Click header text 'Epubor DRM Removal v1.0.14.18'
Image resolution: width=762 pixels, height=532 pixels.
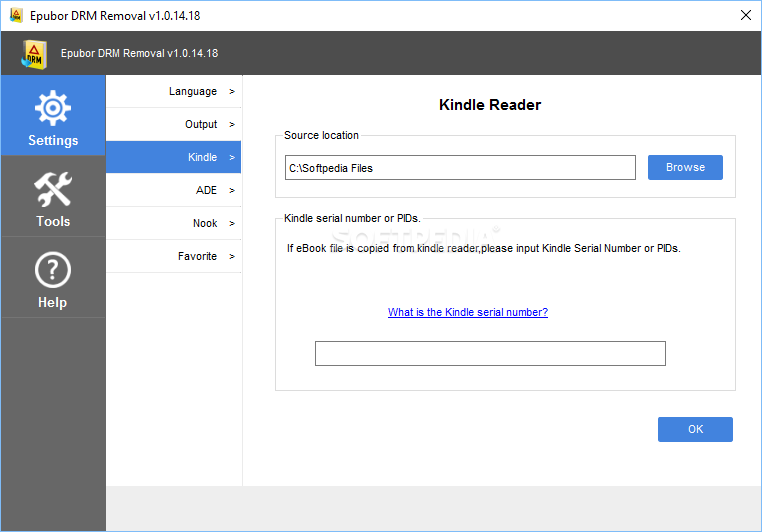pos(139,53)
